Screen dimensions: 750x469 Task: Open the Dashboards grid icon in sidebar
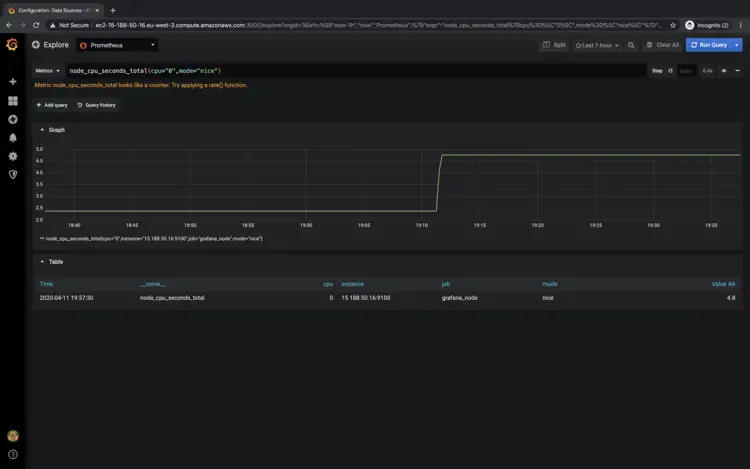(x=13, y=101)
